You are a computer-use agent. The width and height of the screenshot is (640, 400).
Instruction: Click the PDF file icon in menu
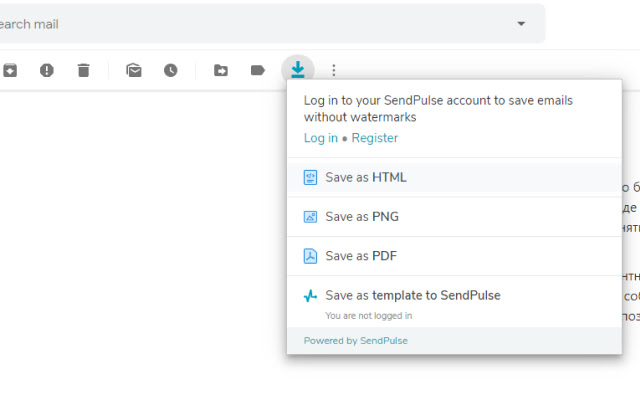311,256
